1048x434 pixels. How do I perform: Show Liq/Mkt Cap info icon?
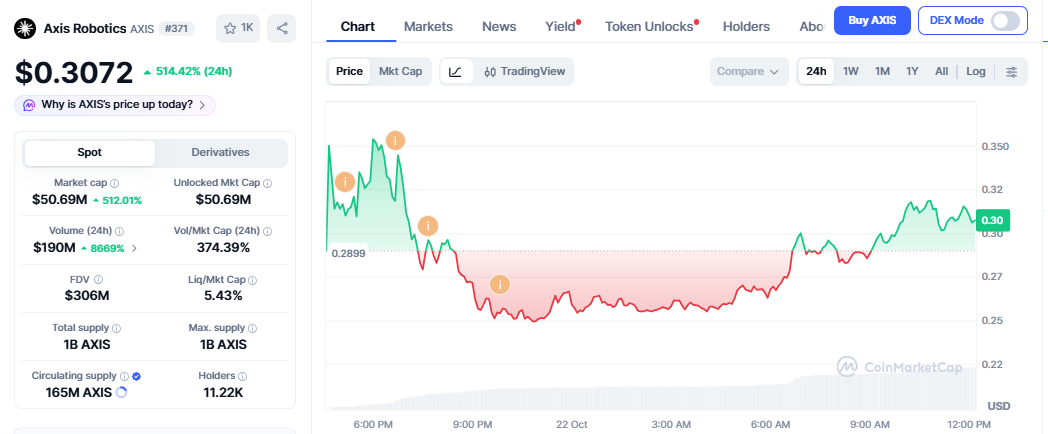[253, 280]
